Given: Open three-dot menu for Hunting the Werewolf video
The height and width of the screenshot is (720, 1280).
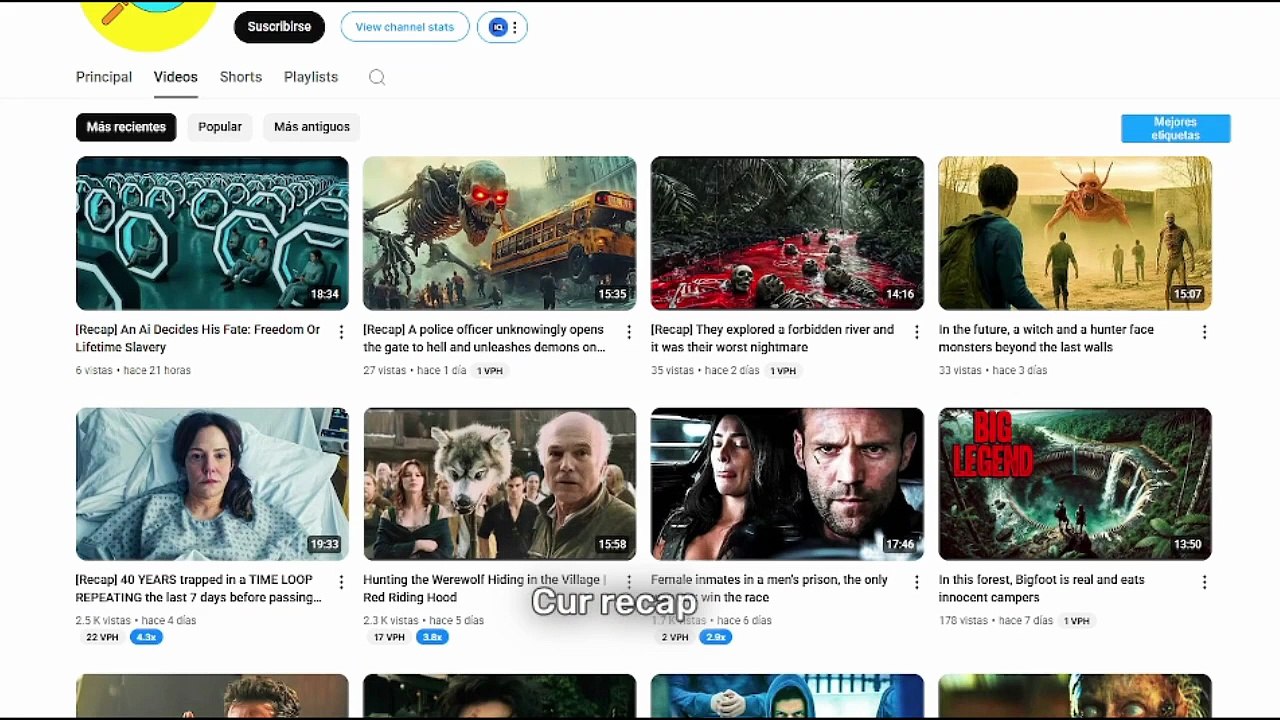Looking at the screenshot, I should pyautogui.click(x=629, y=581).
